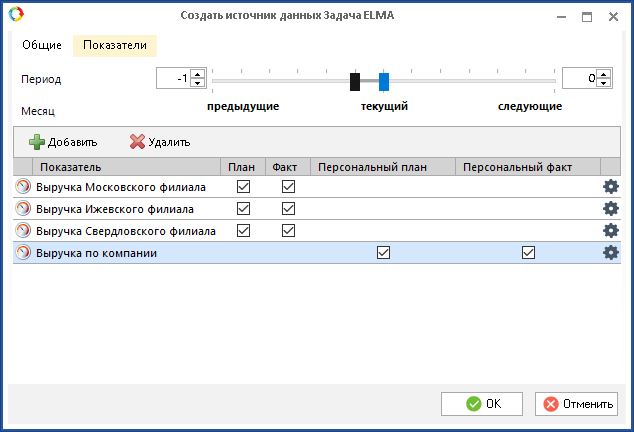This screenshot has height=432, width=634.
Task: Decrease the right period value stepper
Action: coord(604,83)
